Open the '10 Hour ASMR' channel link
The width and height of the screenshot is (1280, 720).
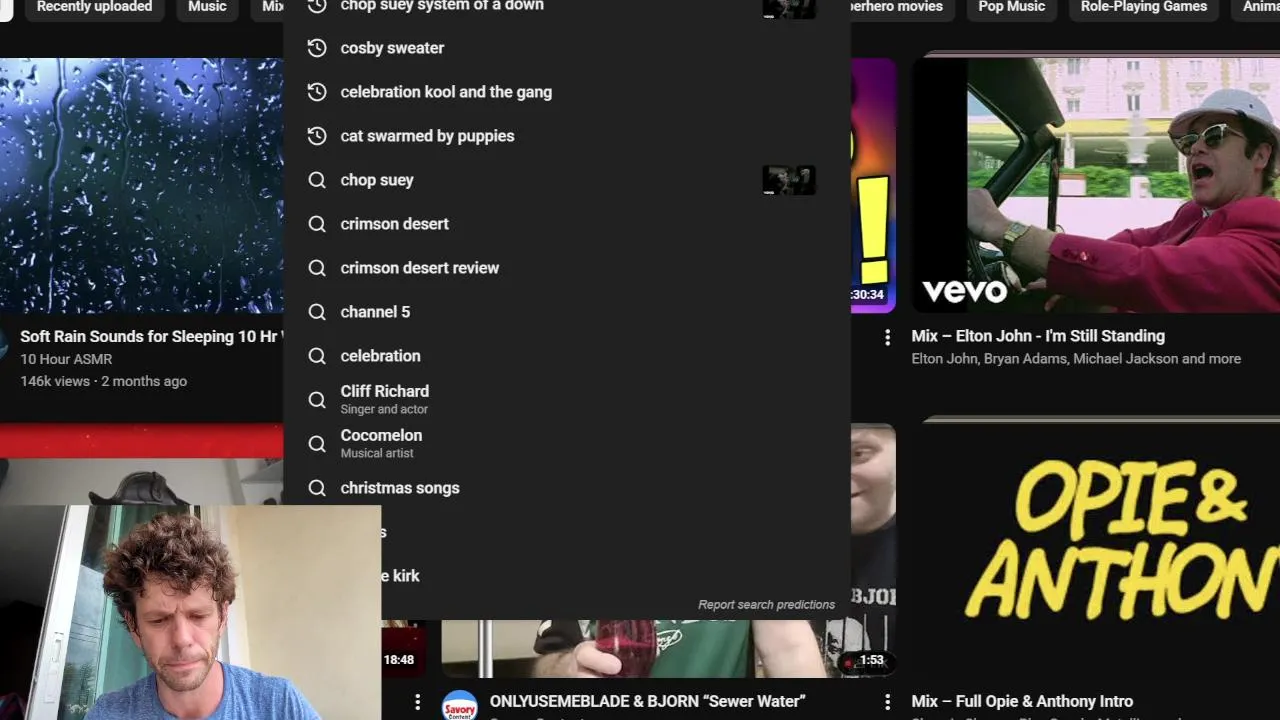66,359
